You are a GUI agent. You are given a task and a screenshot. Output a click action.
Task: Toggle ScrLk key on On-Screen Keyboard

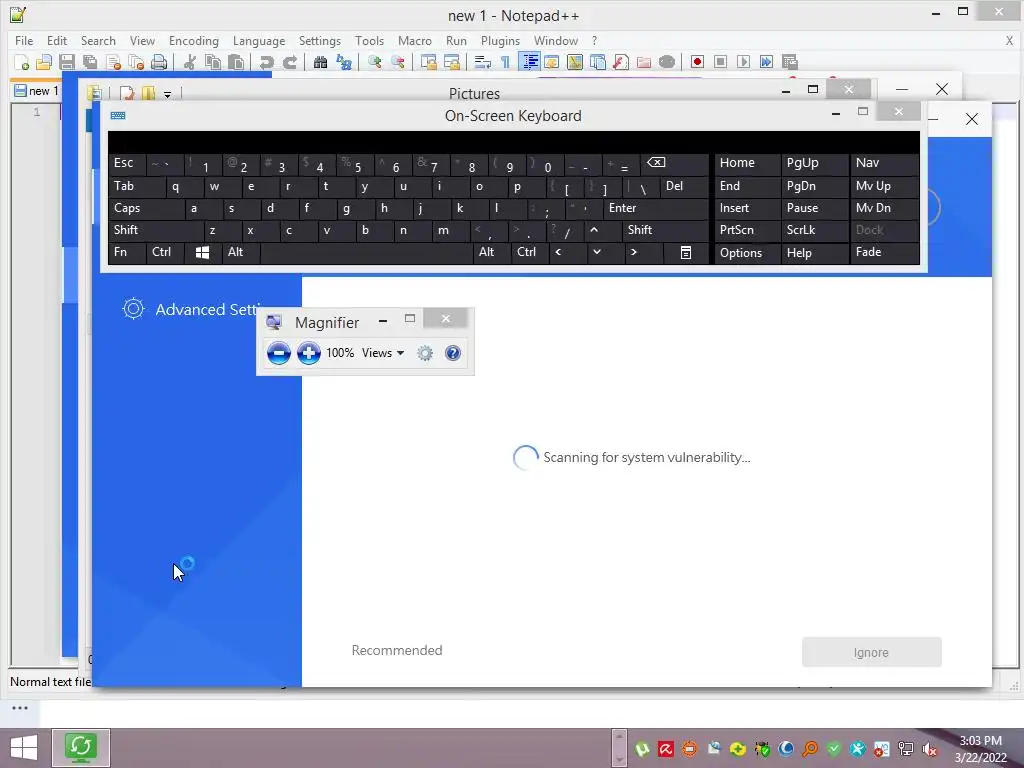point(814,230)
